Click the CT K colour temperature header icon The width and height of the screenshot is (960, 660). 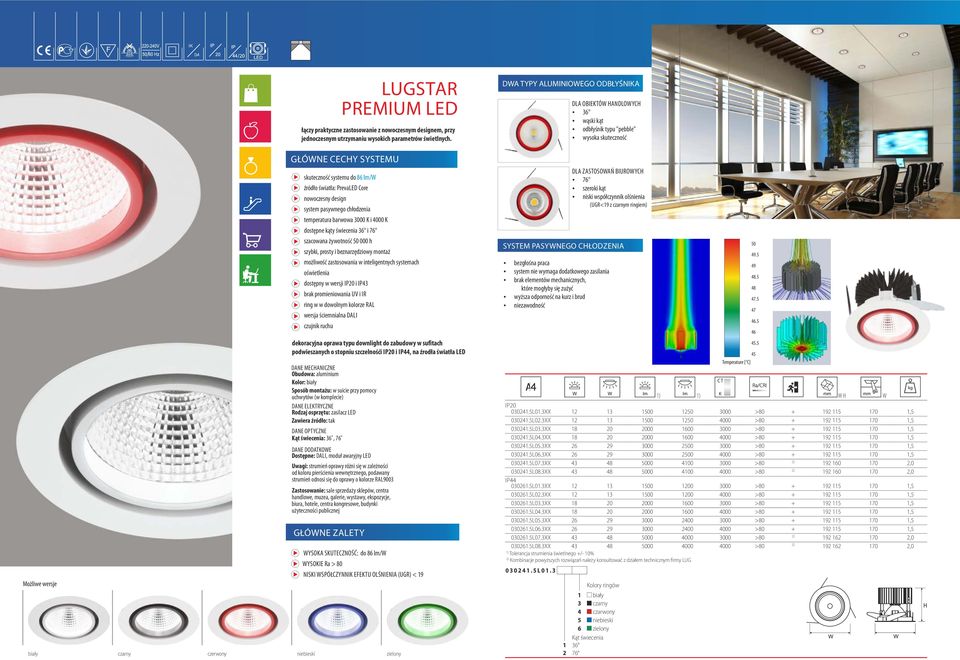click(724, 387)
